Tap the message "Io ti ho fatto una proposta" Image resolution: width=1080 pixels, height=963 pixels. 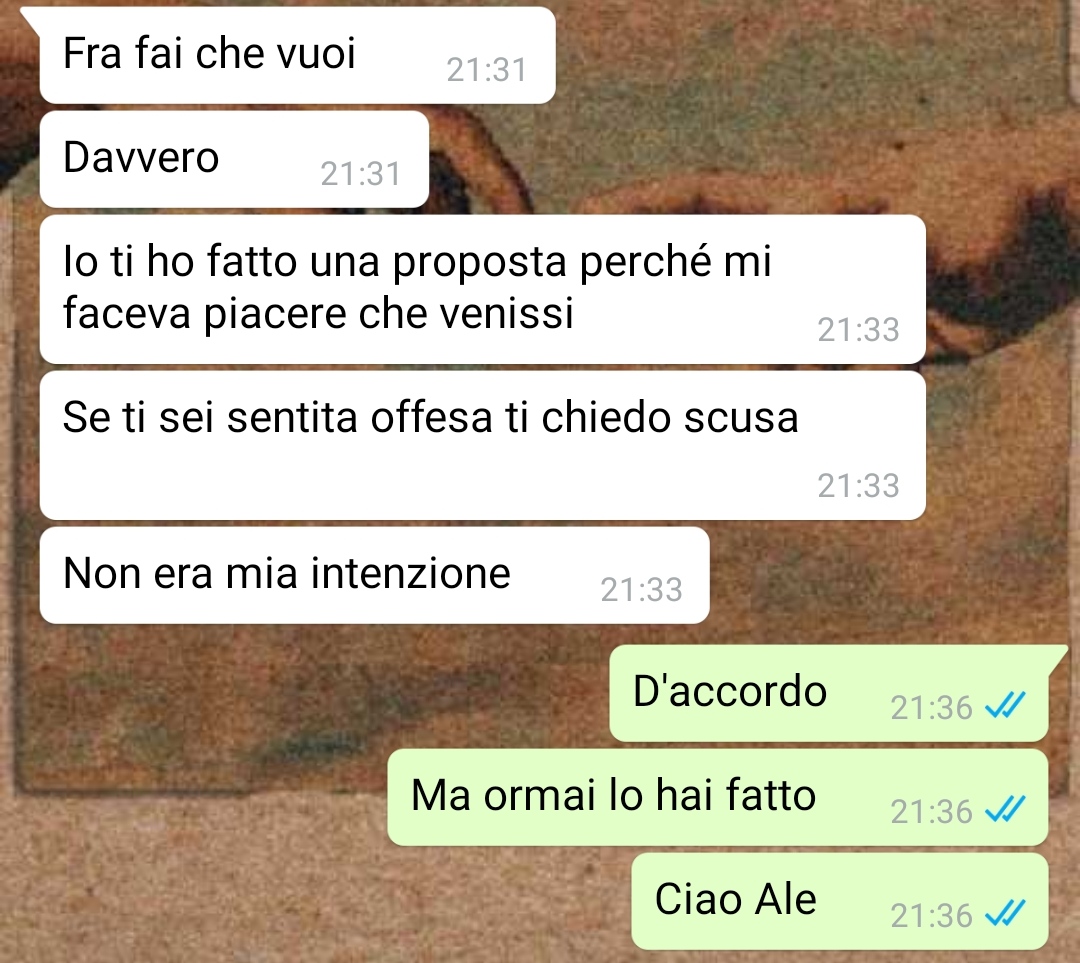482,289
